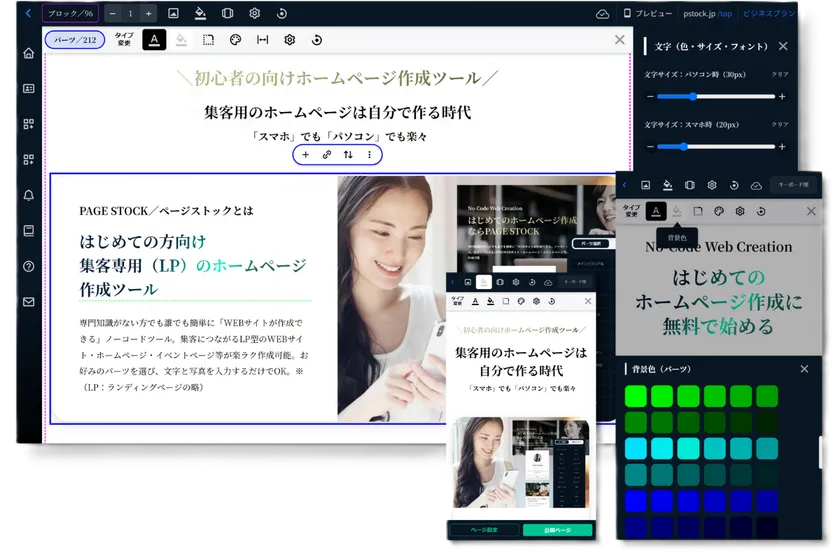Open the mail icon in the left sidebar

[29, 302]
